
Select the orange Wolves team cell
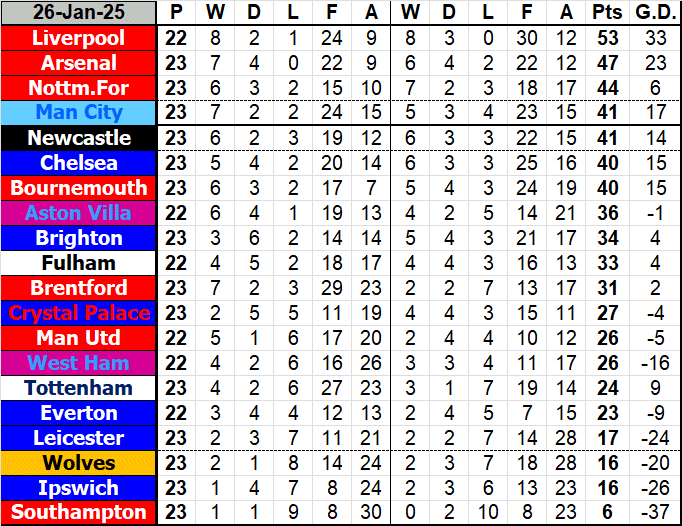point(79,463)
